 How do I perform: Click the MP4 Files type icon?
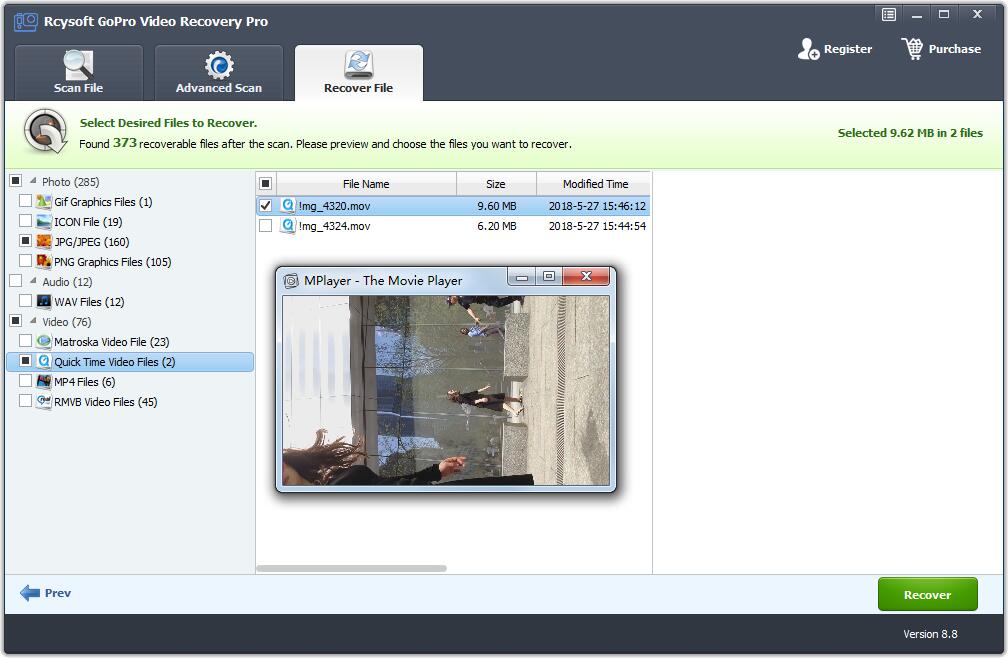pyautogui.click(x=44, y=382)
